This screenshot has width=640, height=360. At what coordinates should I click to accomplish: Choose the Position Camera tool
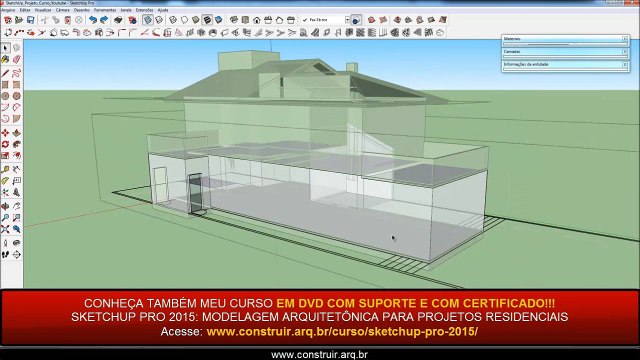pyautogui.click(x=5, y=243)
